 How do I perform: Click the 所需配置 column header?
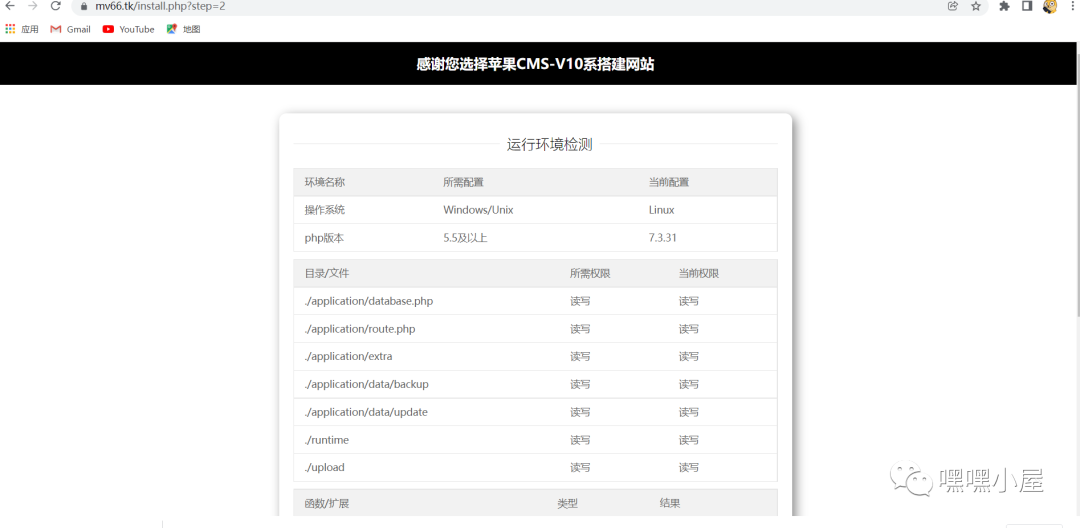[x=464, y=182]
